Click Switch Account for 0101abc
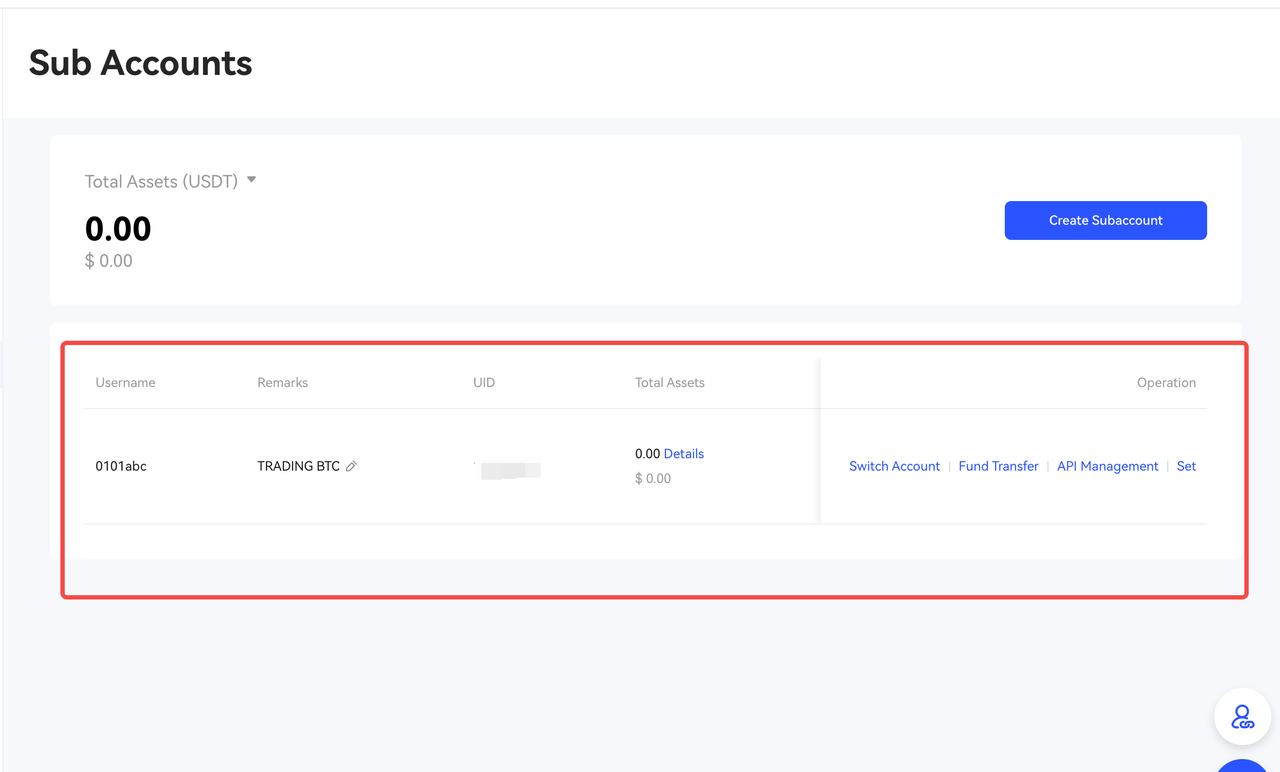 (894, 467)
